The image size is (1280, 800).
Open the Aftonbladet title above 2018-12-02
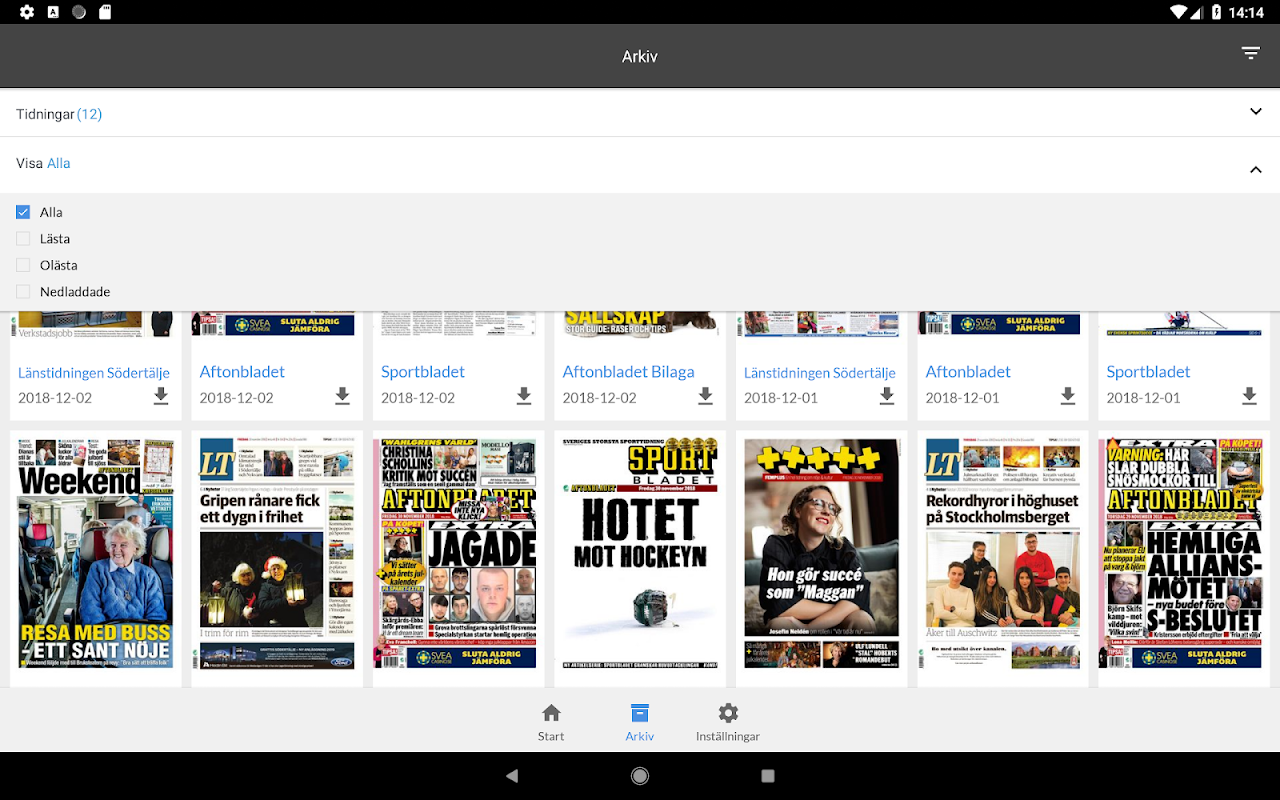[x=242, y=372]
